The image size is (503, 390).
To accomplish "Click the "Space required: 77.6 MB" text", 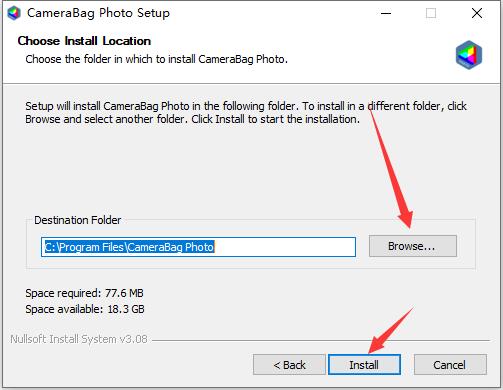I will click(84, 293).
